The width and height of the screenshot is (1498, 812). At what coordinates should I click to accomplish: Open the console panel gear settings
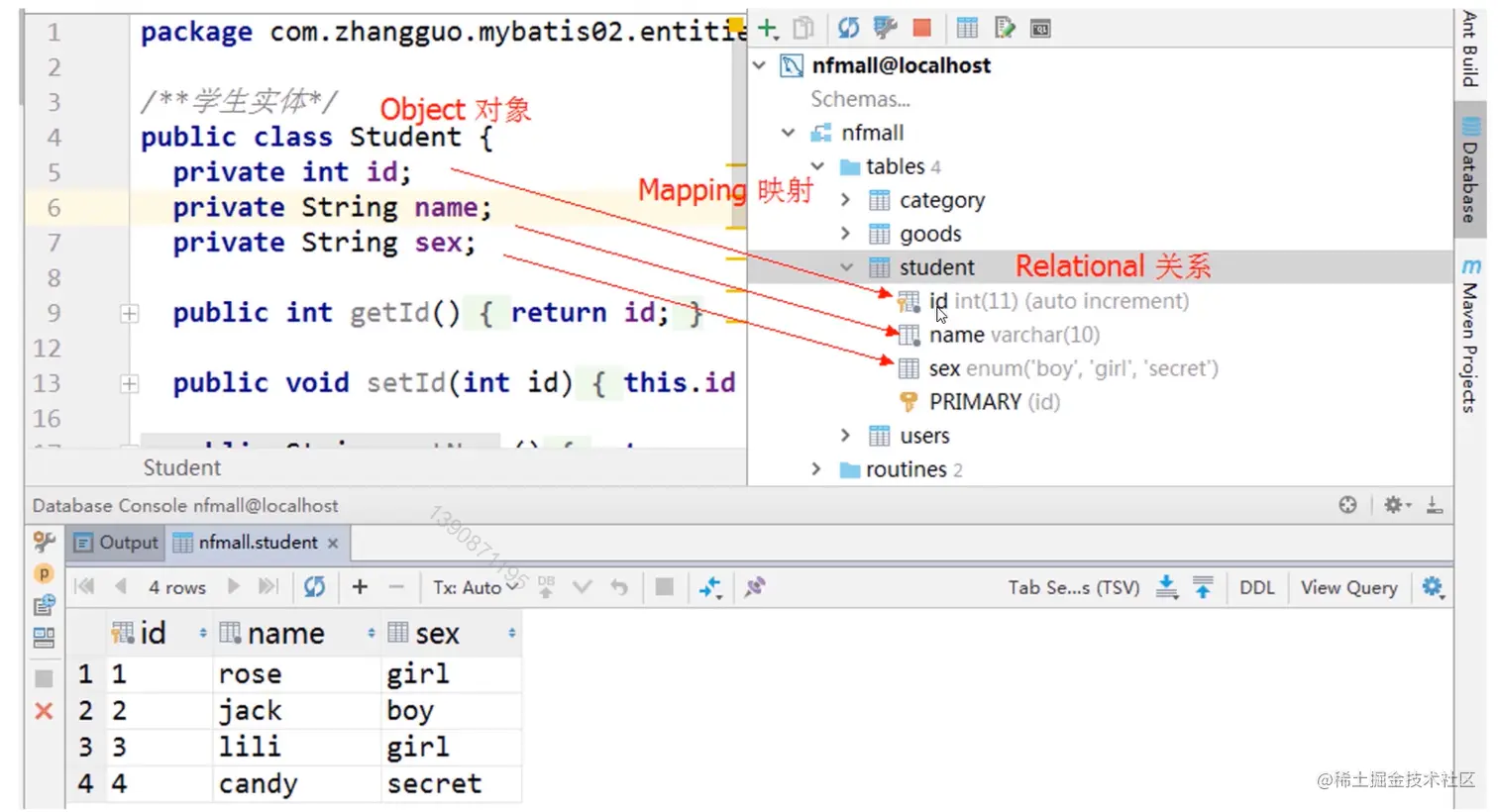[1396, 505]
